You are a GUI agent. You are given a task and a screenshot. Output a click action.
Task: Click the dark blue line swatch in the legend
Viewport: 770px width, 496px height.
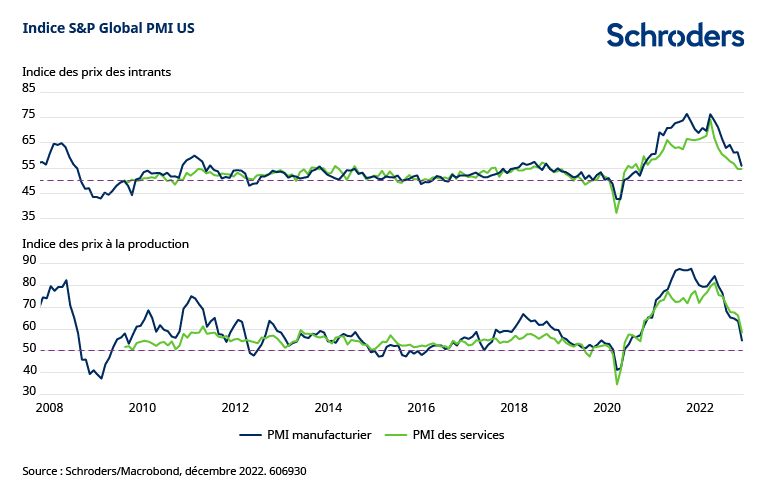click(250, 435)
